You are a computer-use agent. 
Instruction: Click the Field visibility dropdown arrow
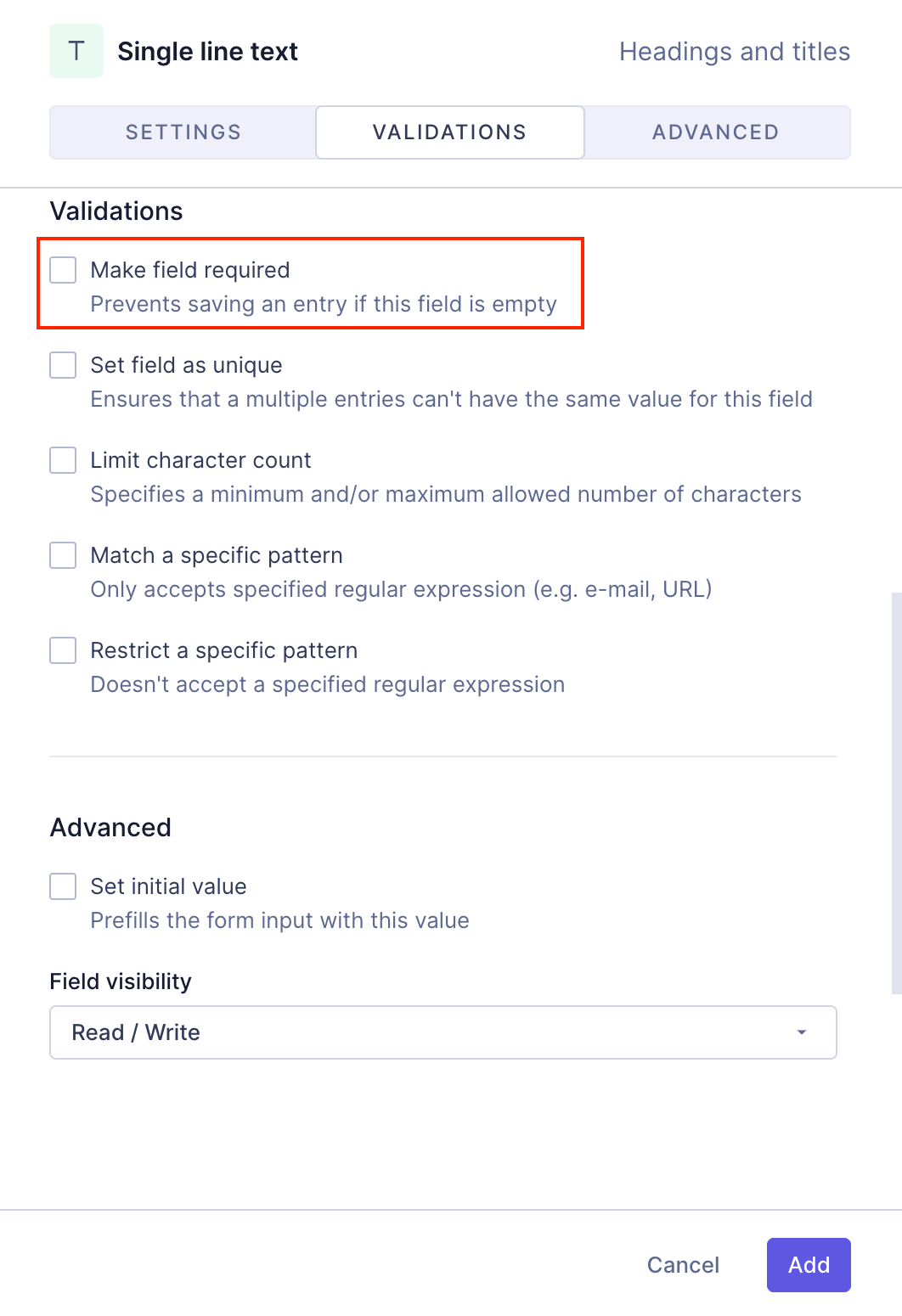[799, 1032]
